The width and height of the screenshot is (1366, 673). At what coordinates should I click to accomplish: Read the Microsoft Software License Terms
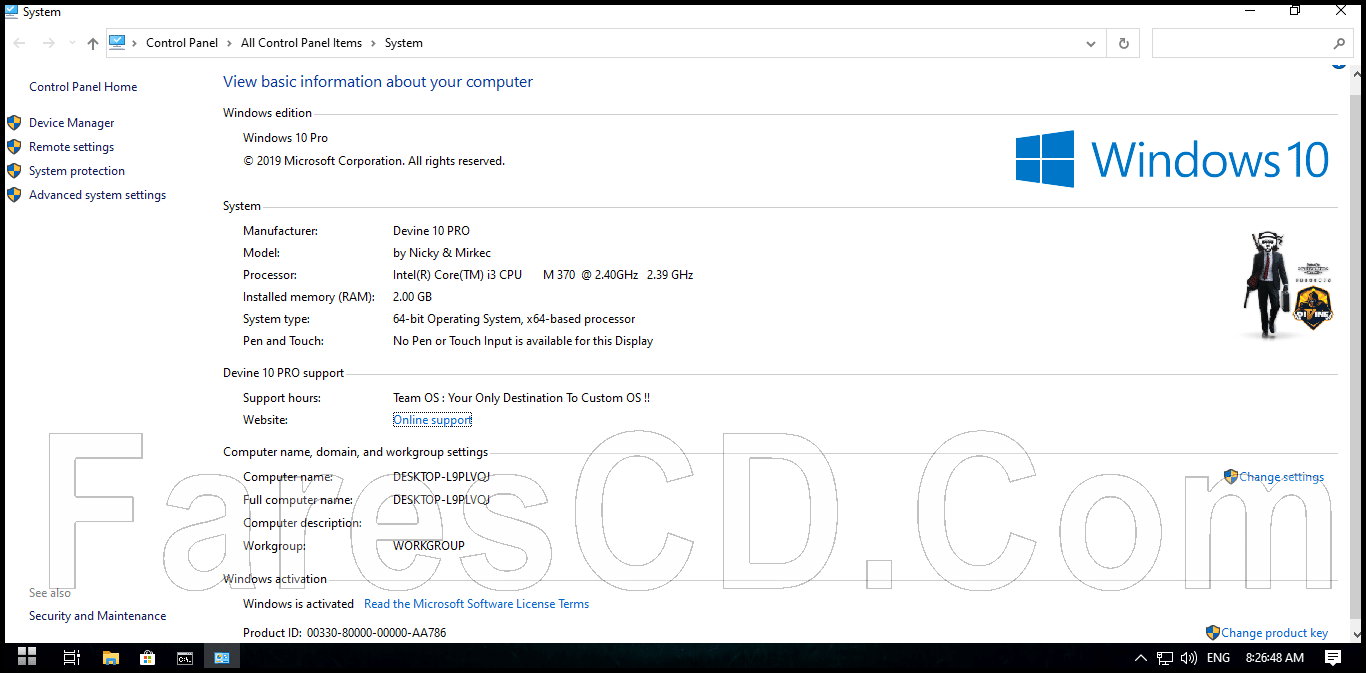tap(476, 604)
